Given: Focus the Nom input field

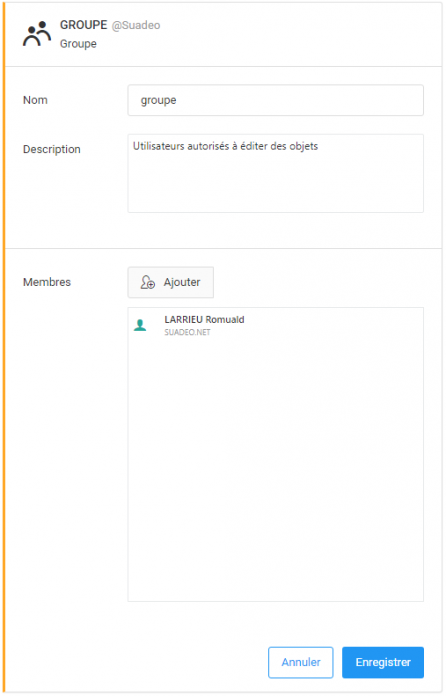Looking at the screenshot, I should 276,100.
